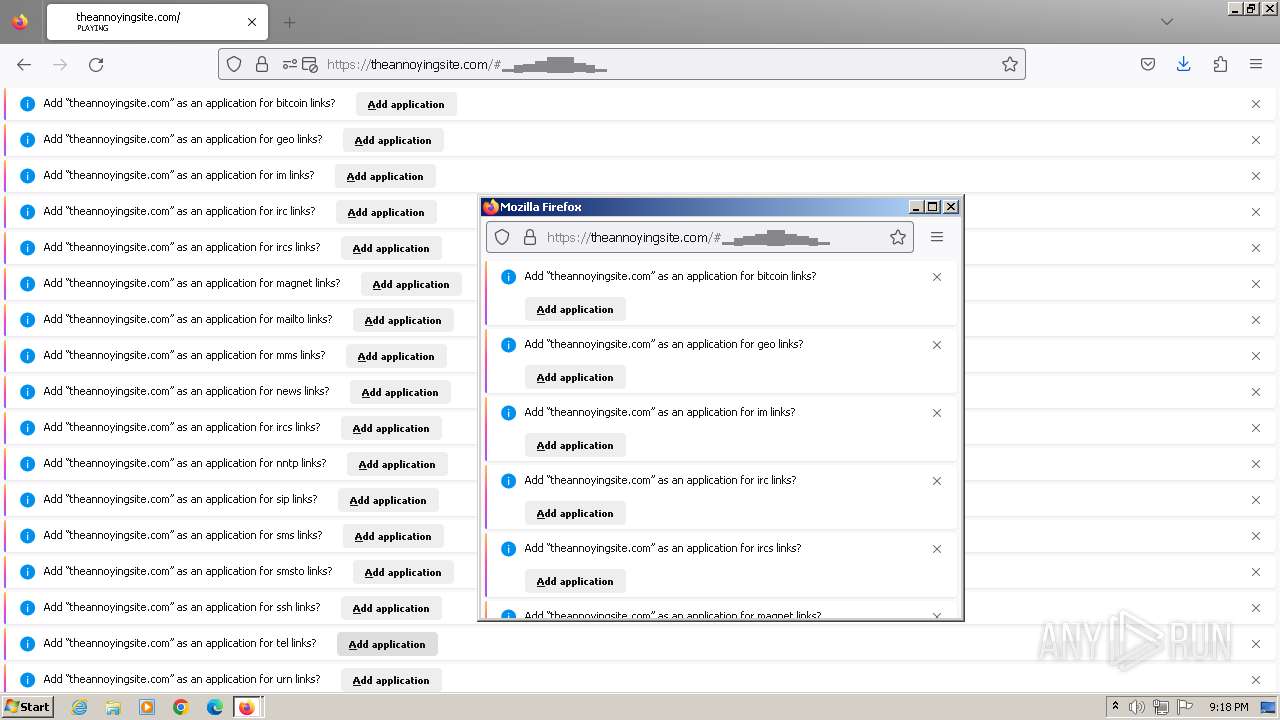Close theannoyingsite.com tab
This screenshot has height=720, width=1280.
pyautogui.click(x=252, y=22)
